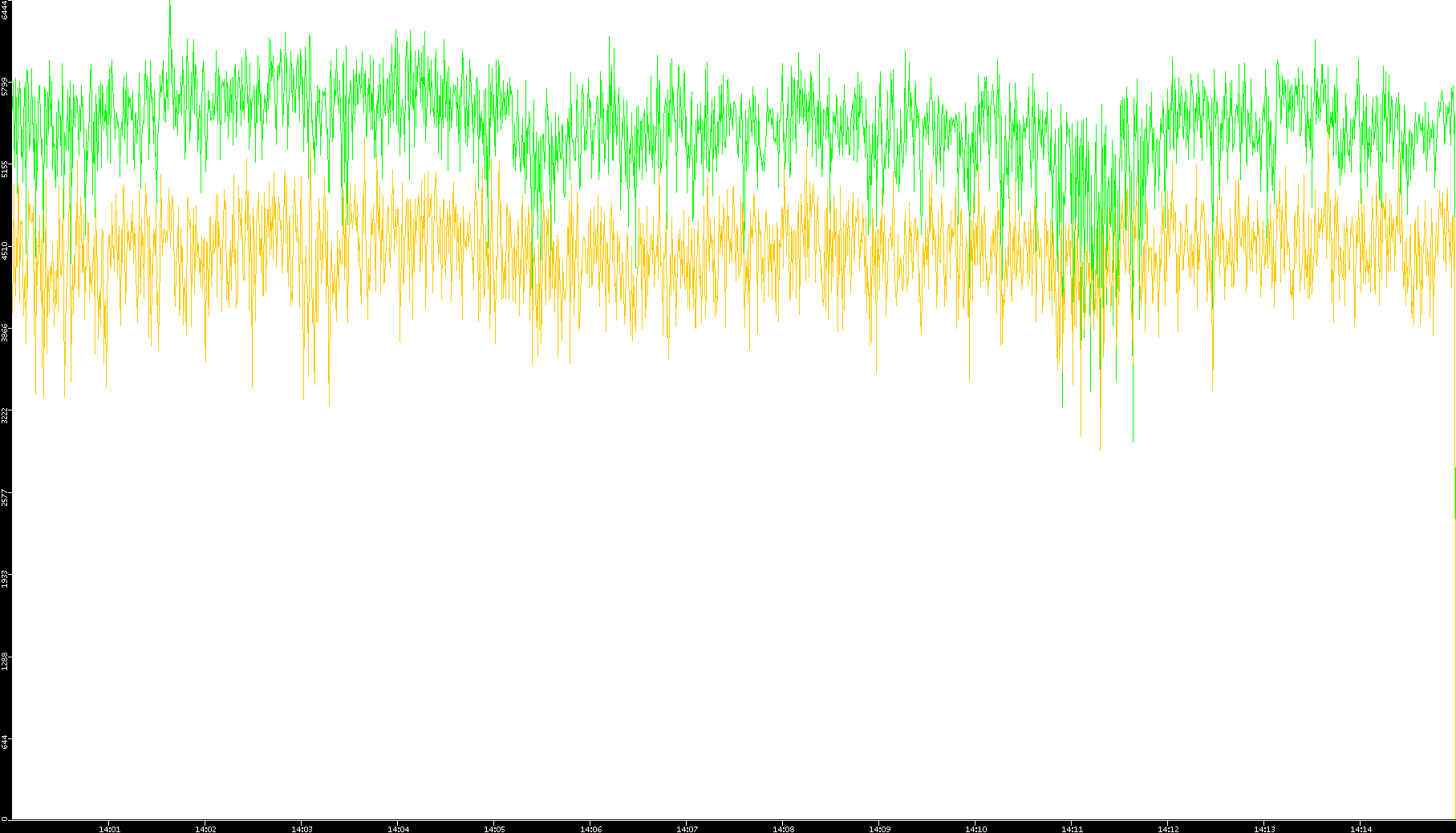The image size is (1456, 833).
Task: Click the 14:14 time axis label
Action: (1361, 829)
